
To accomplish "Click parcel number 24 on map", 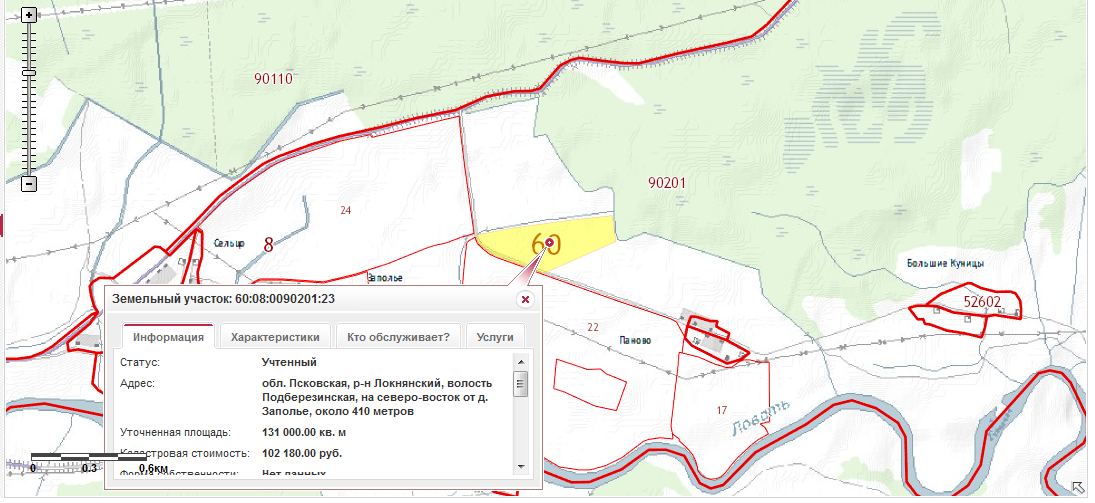I will [x=345, y=210].
